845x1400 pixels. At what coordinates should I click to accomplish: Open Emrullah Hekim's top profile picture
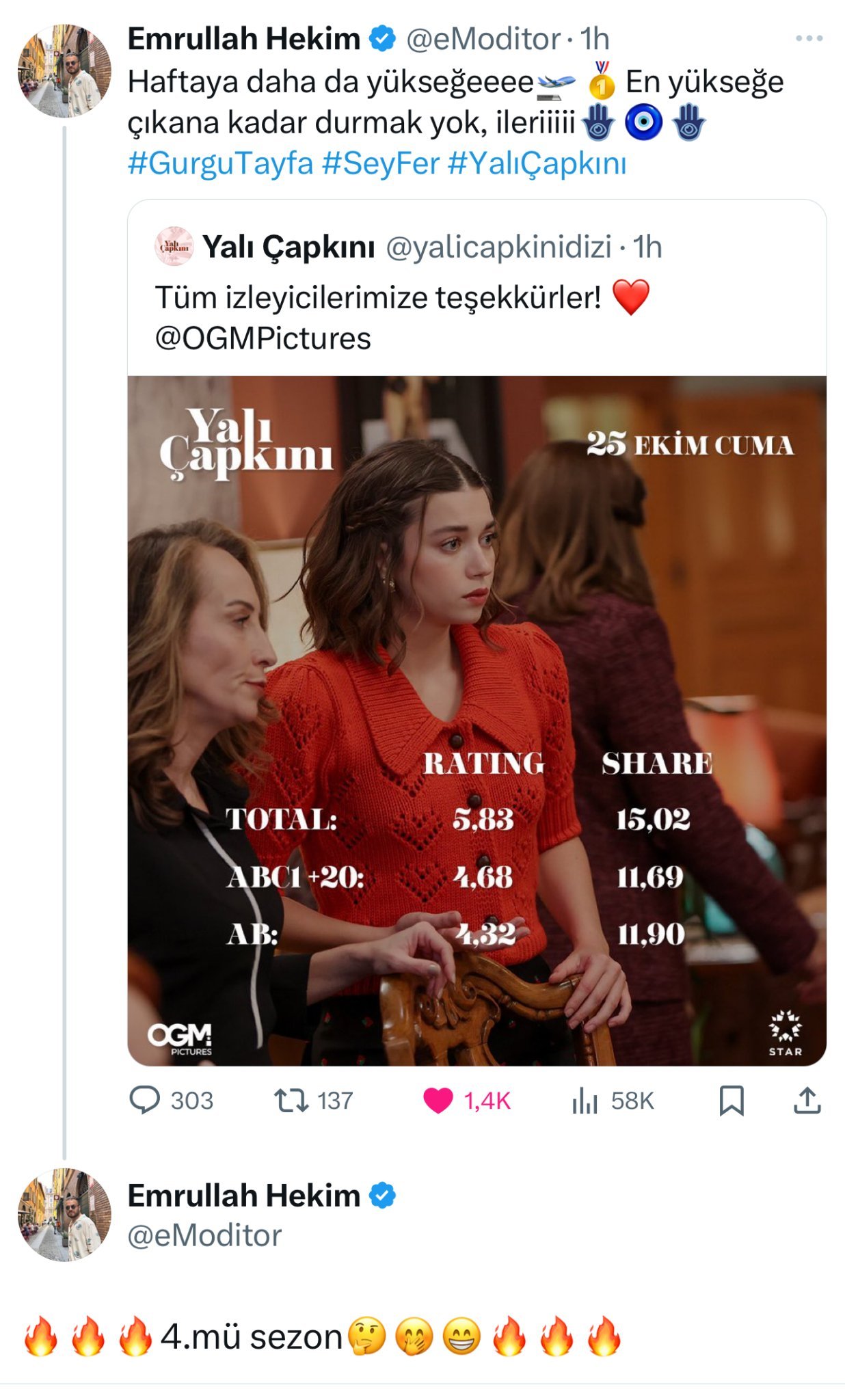click(64, 71)
